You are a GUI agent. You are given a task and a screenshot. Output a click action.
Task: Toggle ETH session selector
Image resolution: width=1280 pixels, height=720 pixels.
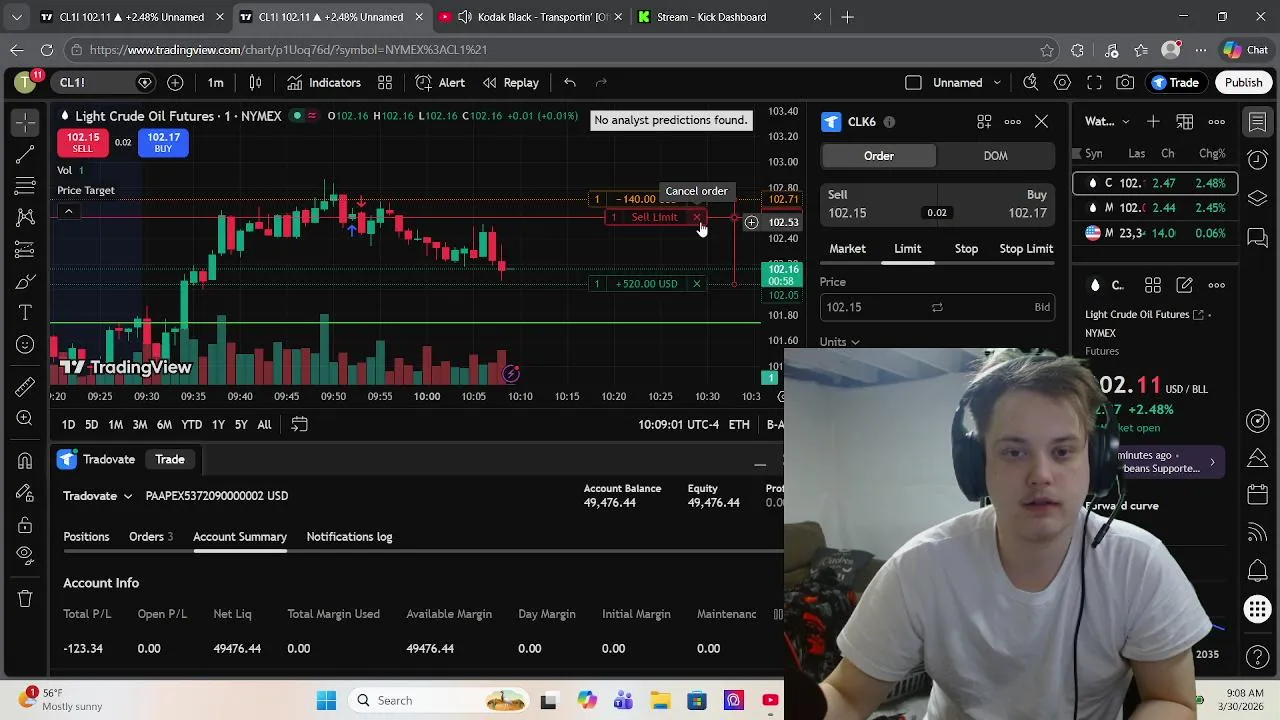[739, 425]
